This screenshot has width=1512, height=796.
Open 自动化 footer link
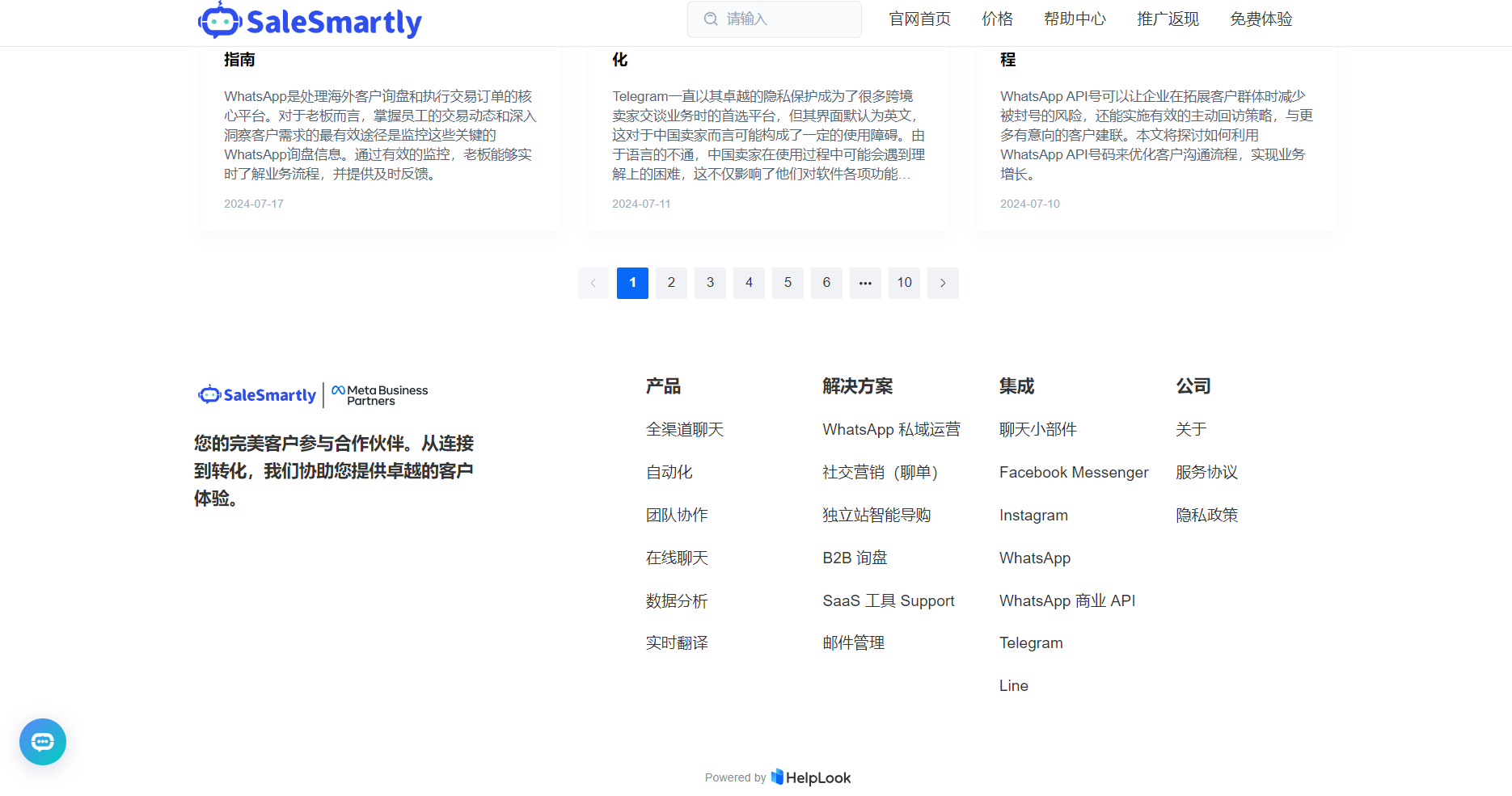pos(669,473)
